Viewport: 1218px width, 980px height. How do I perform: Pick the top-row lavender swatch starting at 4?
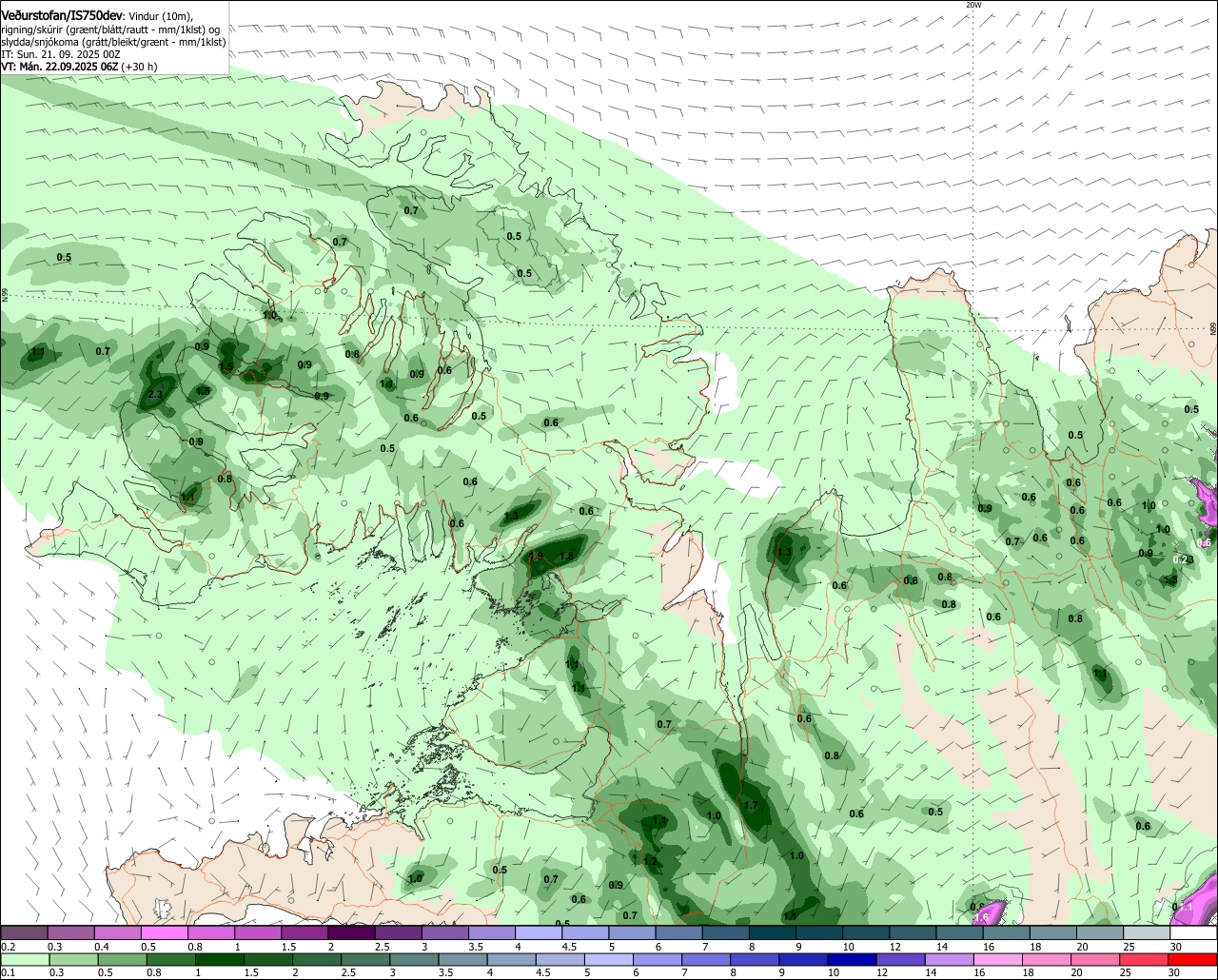538,932
